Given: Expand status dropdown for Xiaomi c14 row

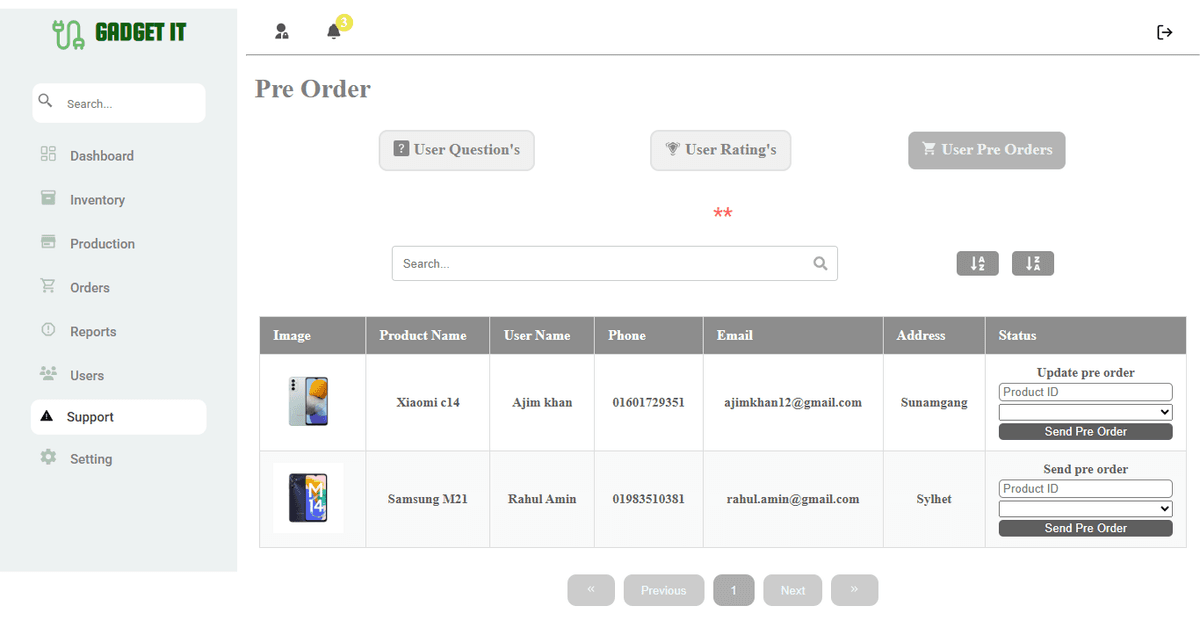Looking at the screenshot, I should tap(1085, 412).
